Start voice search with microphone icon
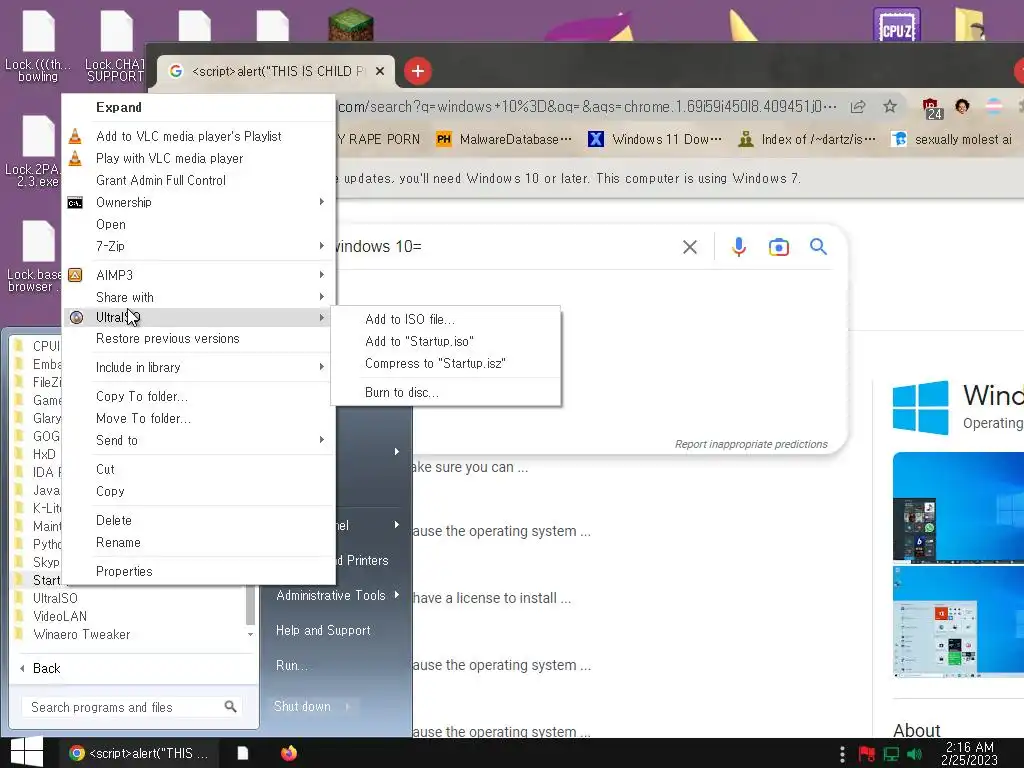The height and width of the screenshot is (768, 1024). click(x=739, y=247)
